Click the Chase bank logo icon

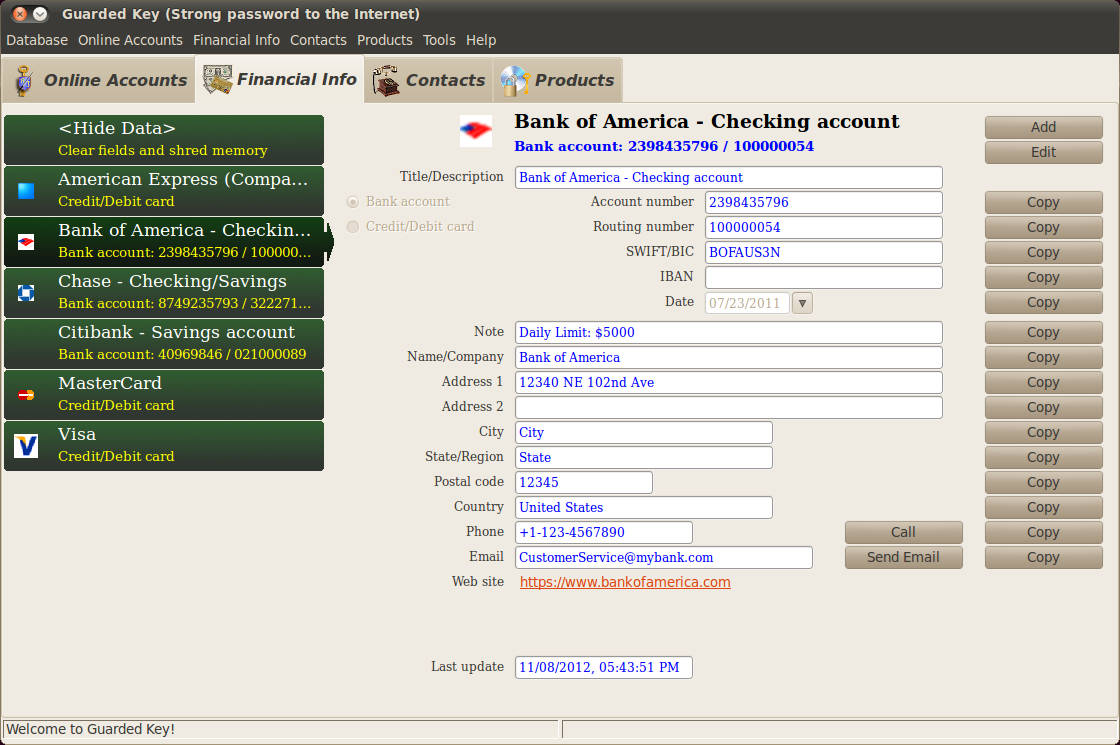[26, 293]
